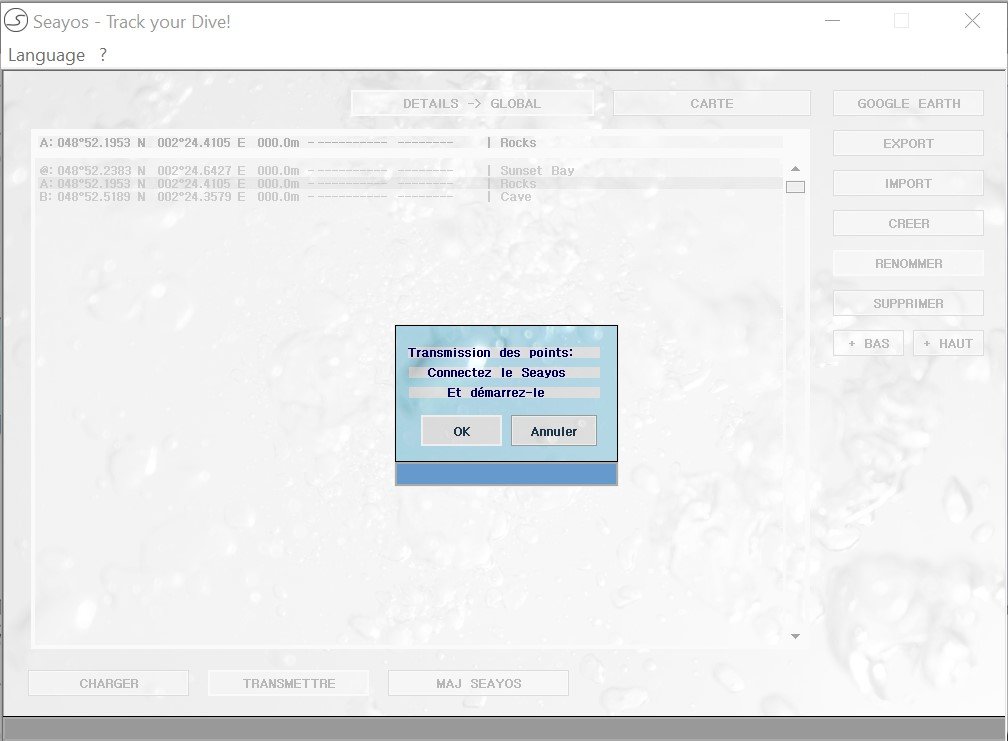1008x741 pixels.
Task: Create a new point with CREER
Action: (x=908, y=224)
